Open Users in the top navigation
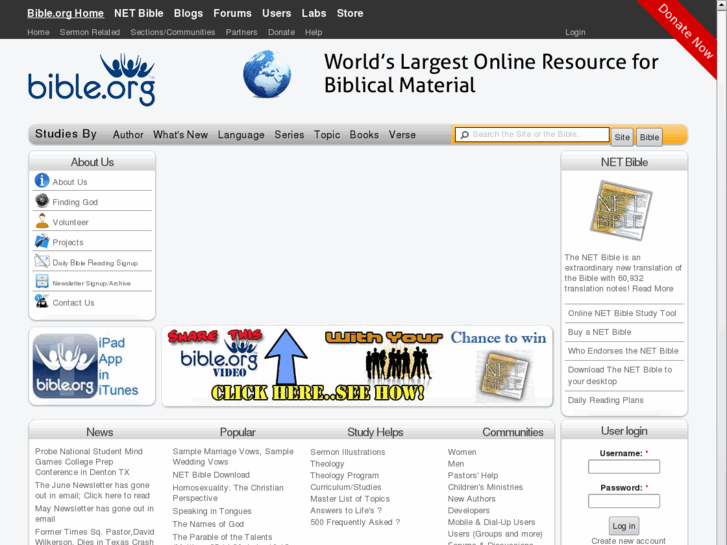This screenshot has height=545, width=727. point(276,13)
